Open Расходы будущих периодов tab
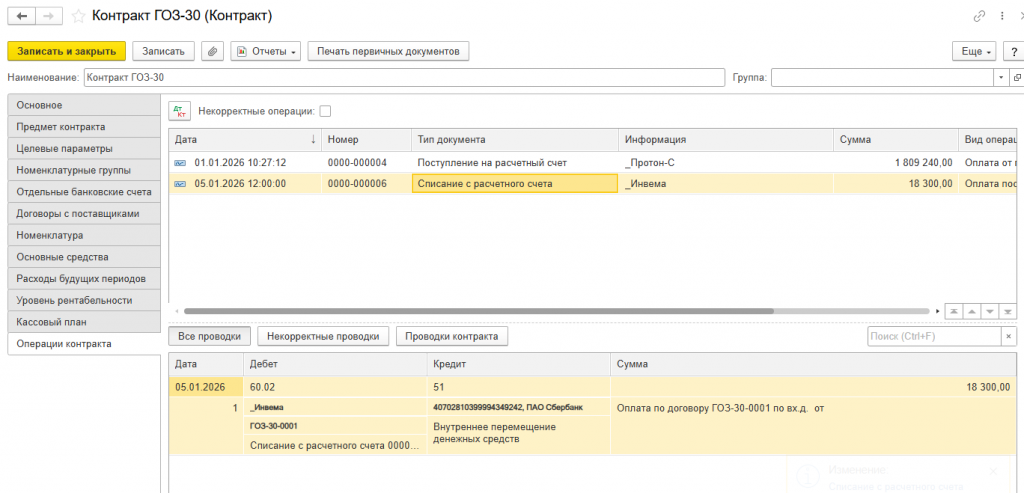 coord(84,279)
